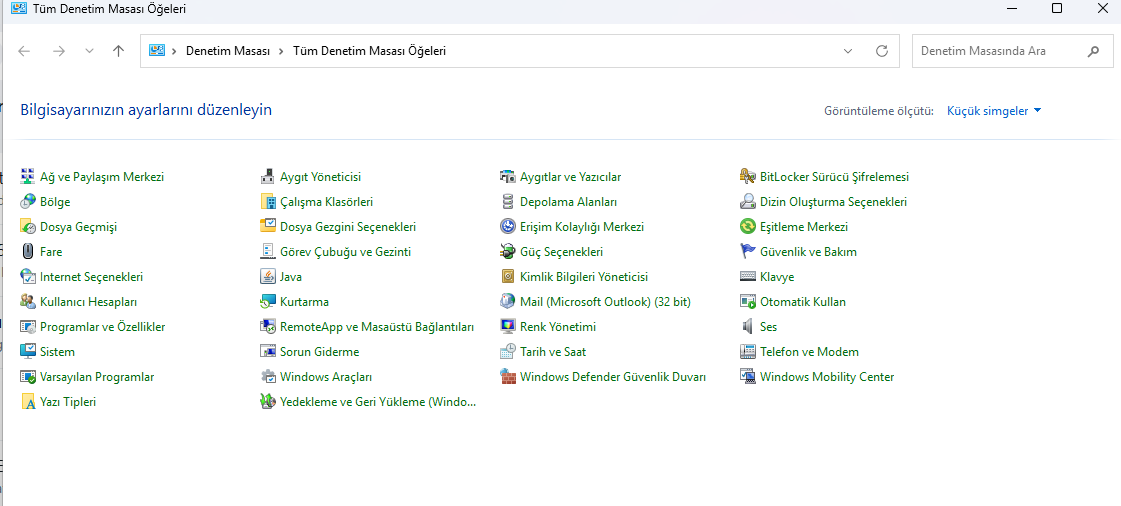Click the Sorun Giderme icon
This screenshot has height=506, width=1121.
click(x=267, y=352)
